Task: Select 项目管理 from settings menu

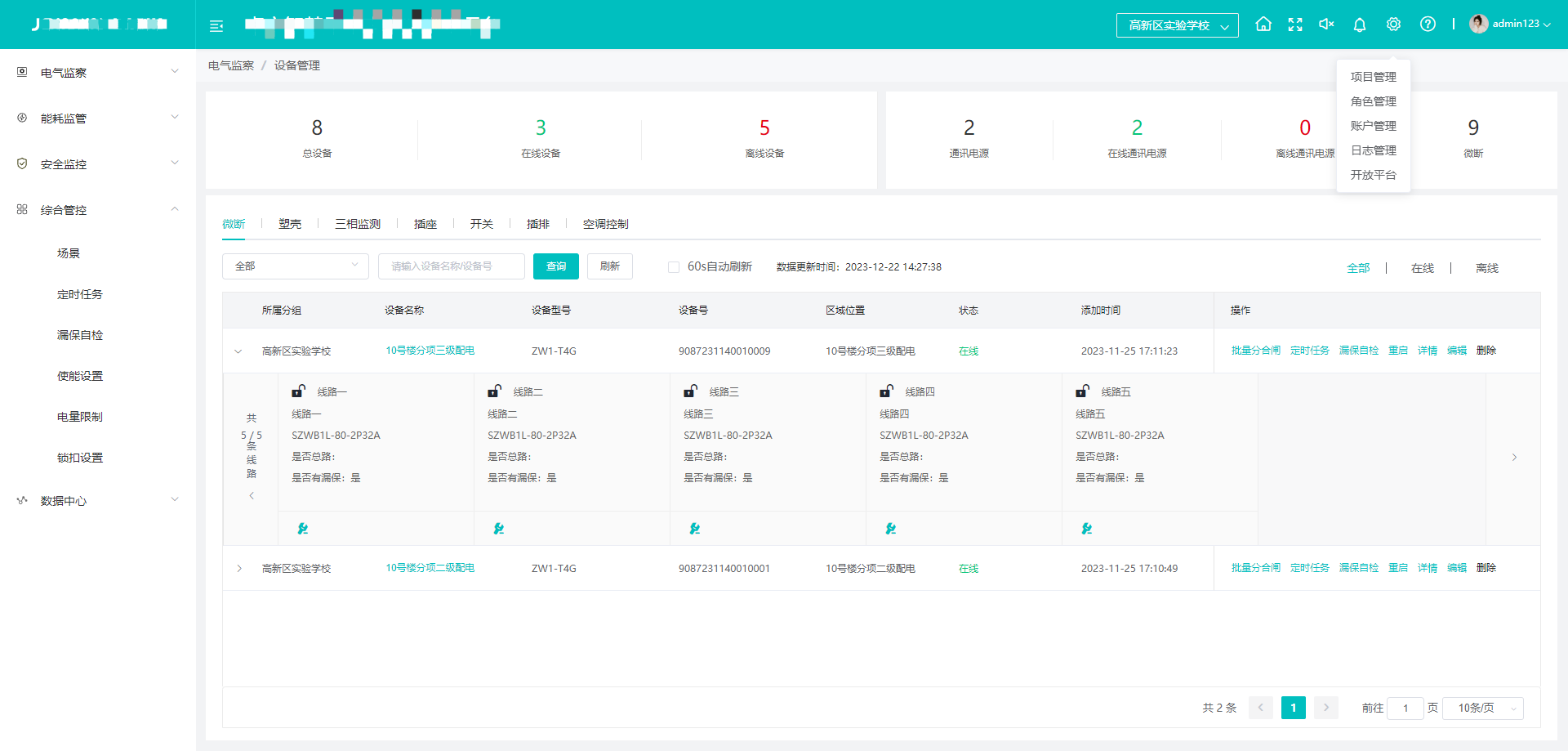Action: click(x=1374, y=77)
